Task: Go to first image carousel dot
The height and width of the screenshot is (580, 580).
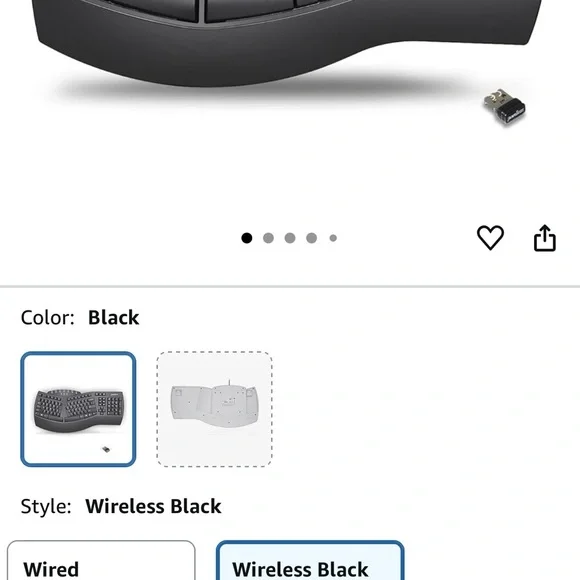Action: (247, 238)
